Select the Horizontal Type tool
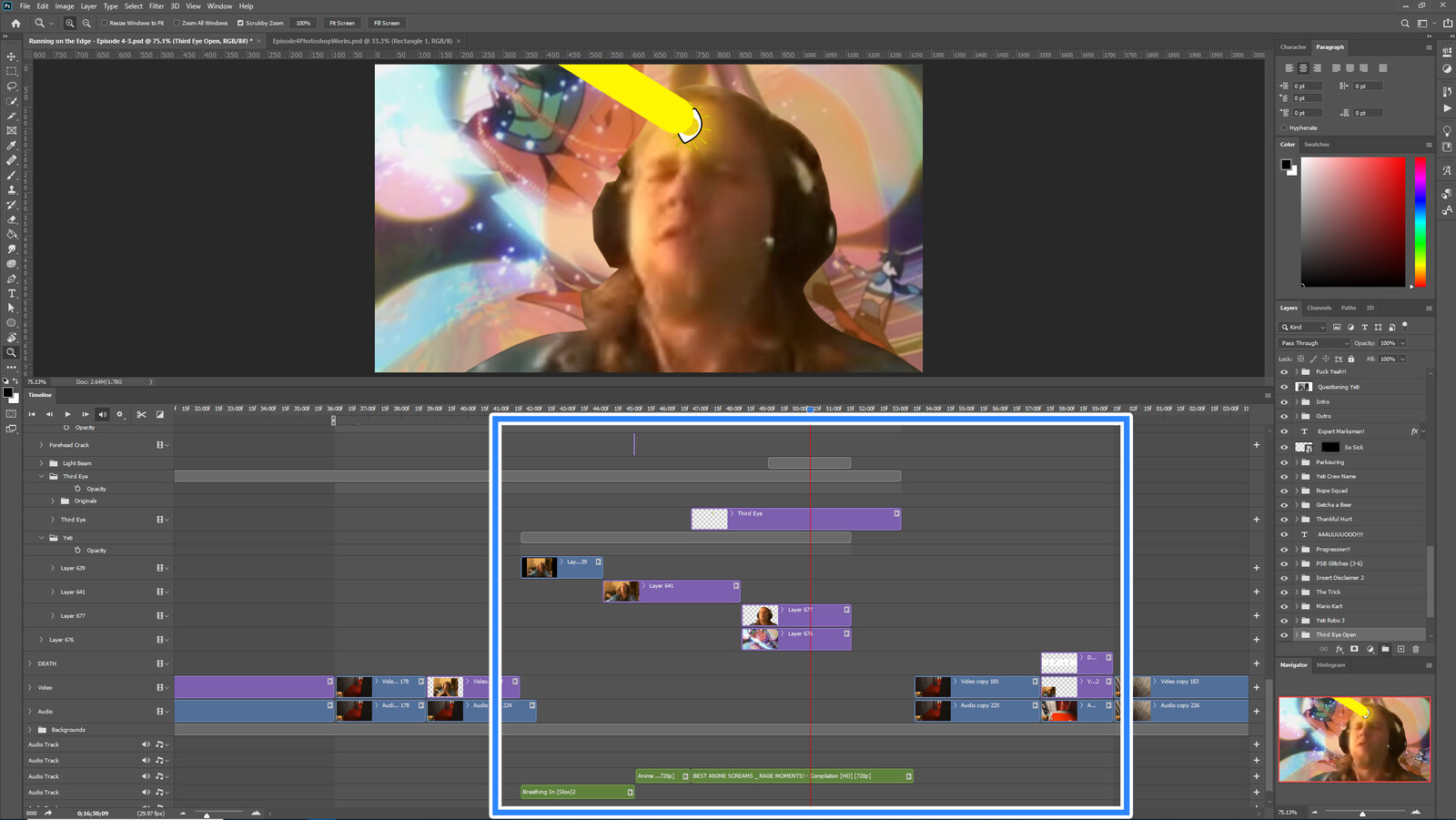 coord(12,293)
